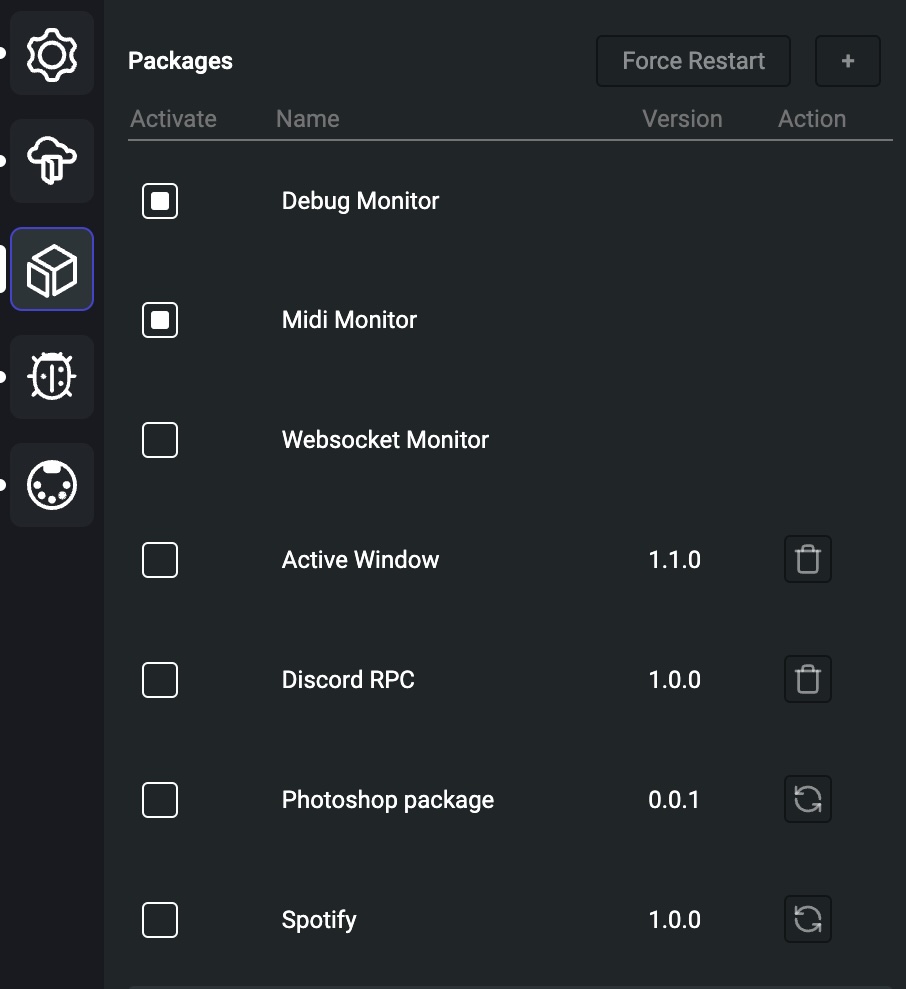Refresh the Spotify package
Image resolution: width=906 pixels, height=989 pixels.
click(x=808, y=919)
